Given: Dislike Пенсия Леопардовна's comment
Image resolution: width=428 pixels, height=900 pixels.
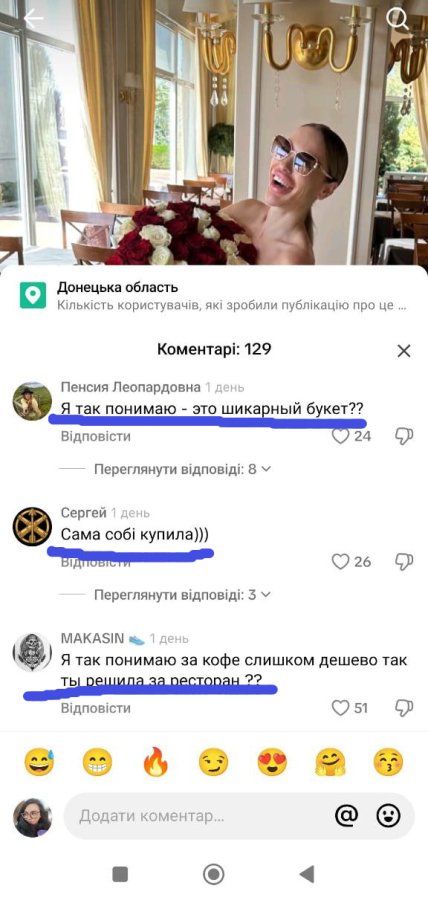Looking at the screenshot, I should pos(404,436).
